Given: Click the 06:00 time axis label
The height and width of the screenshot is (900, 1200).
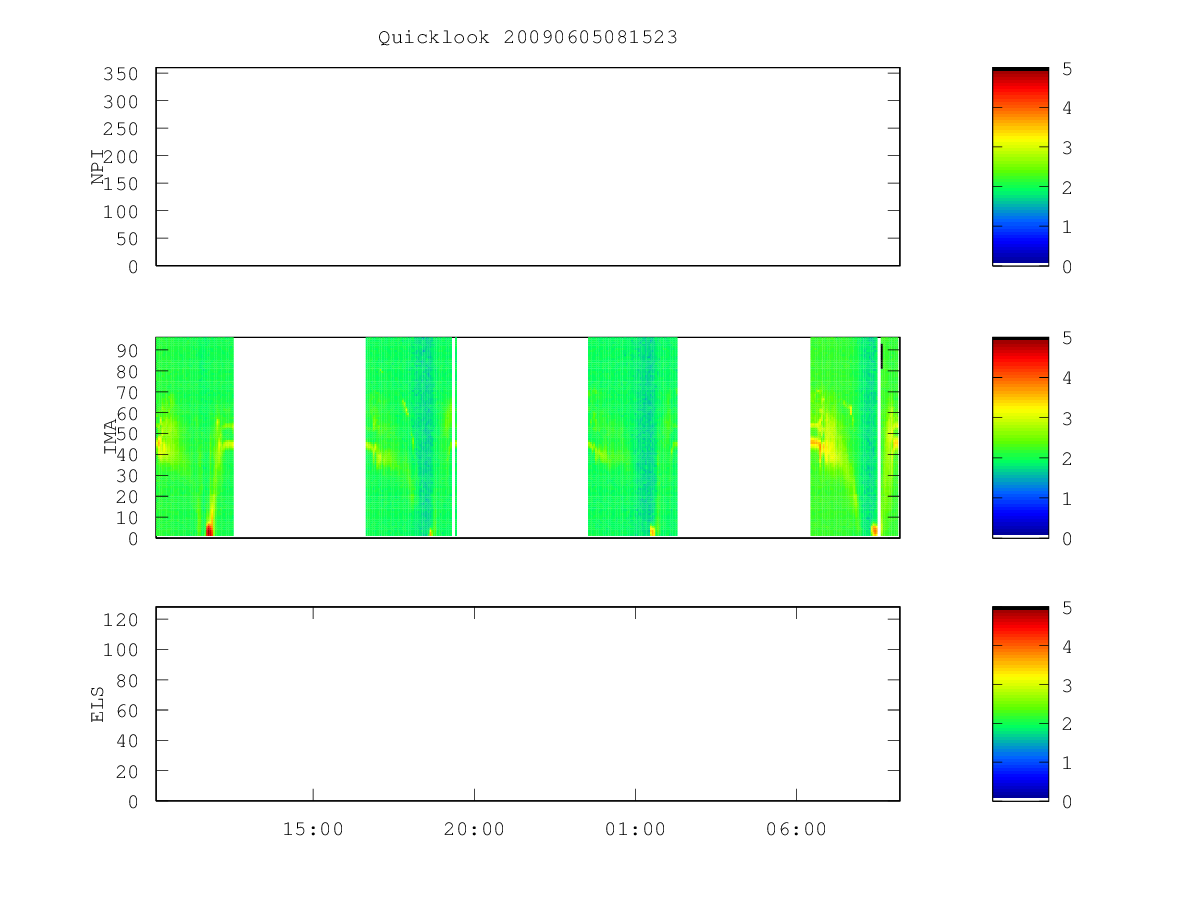Looking at the screenshot, I should 796,829.
